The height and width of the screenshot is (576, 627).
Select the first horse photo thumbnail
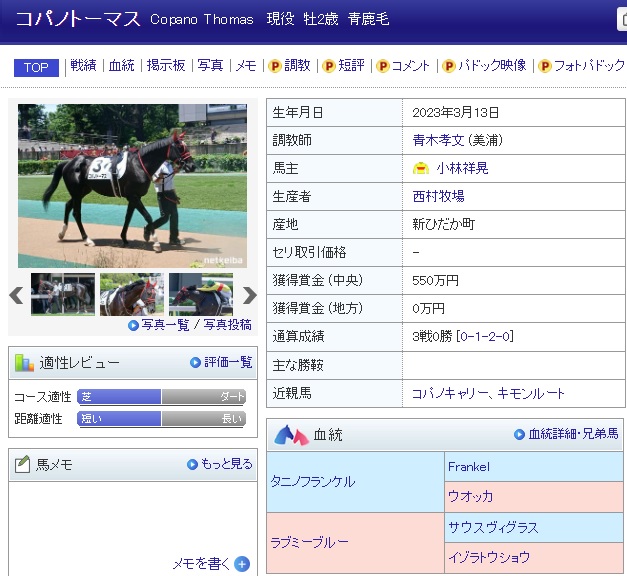click(63, 294)
